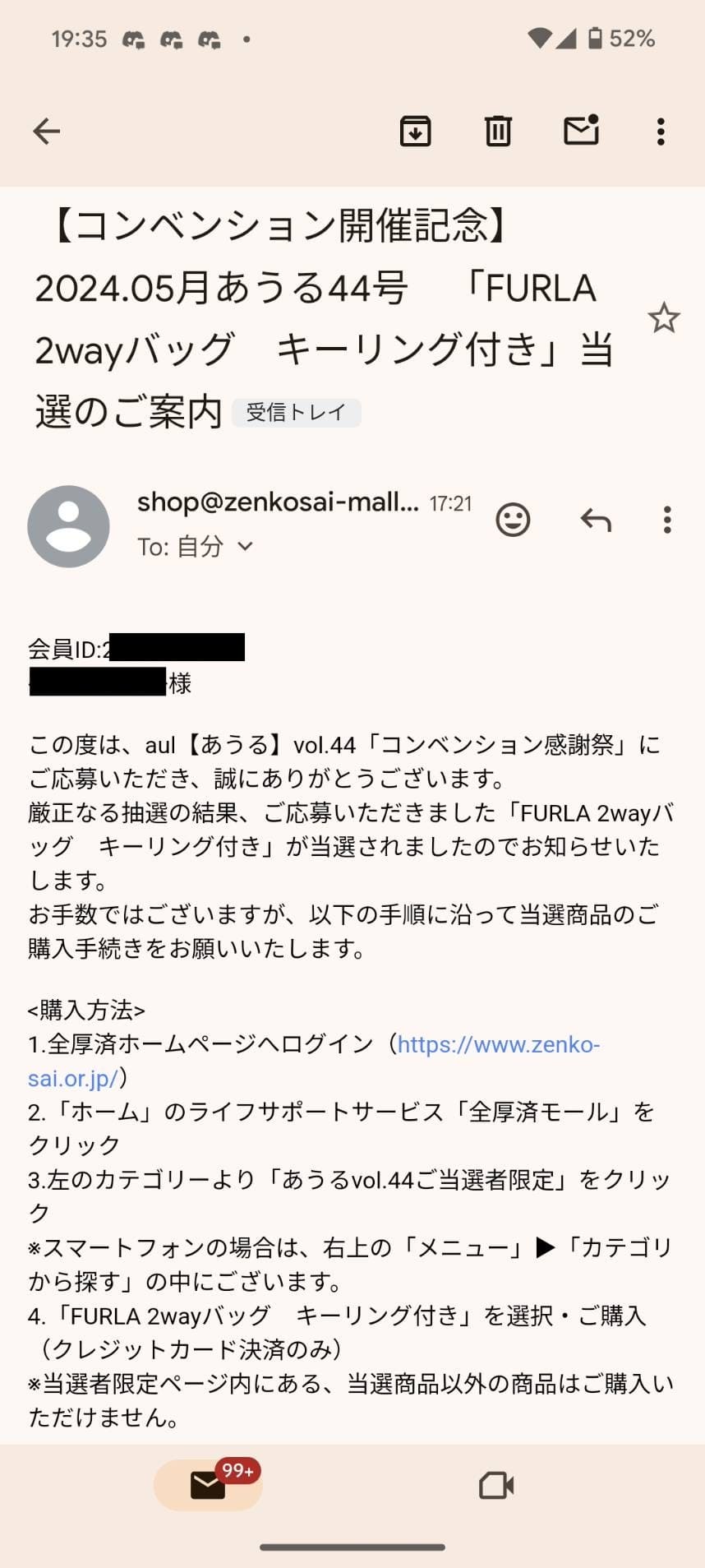Reply to the sender
The width and height of the screenshot is (705, 1568).
(x=596, y=520)
